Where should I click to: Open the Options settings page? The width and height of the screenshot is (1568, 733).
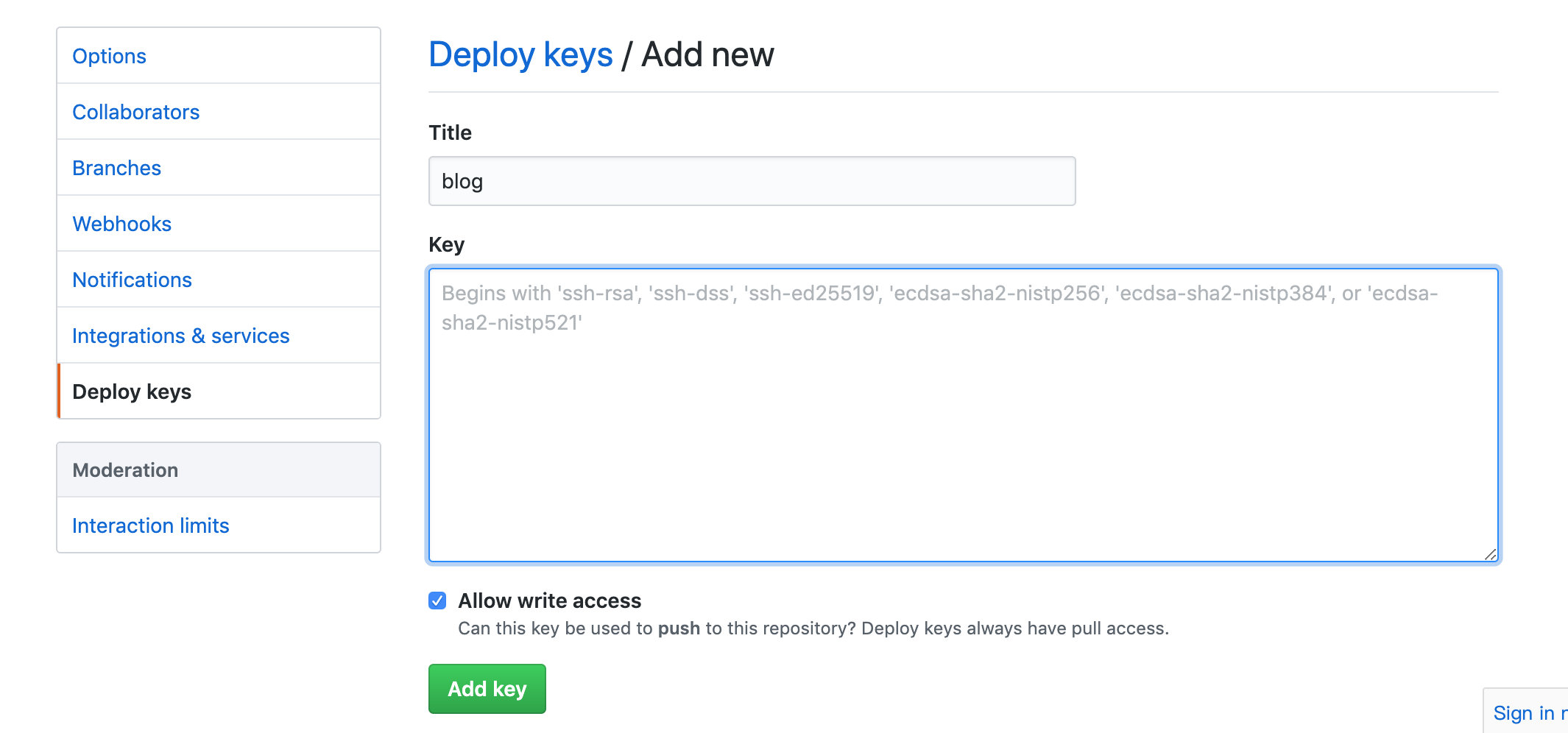(x=109, y=56)
